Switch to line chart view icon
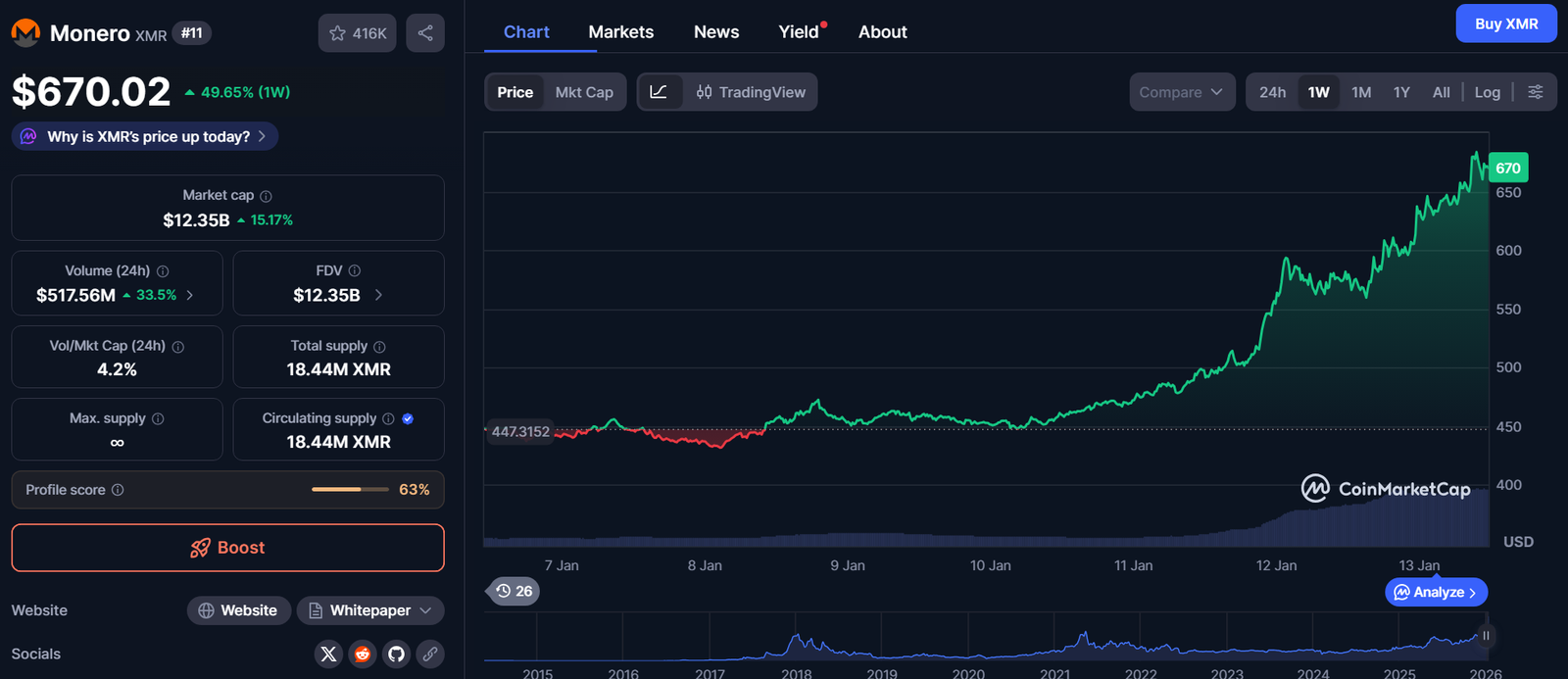 (x=660, y=92)
